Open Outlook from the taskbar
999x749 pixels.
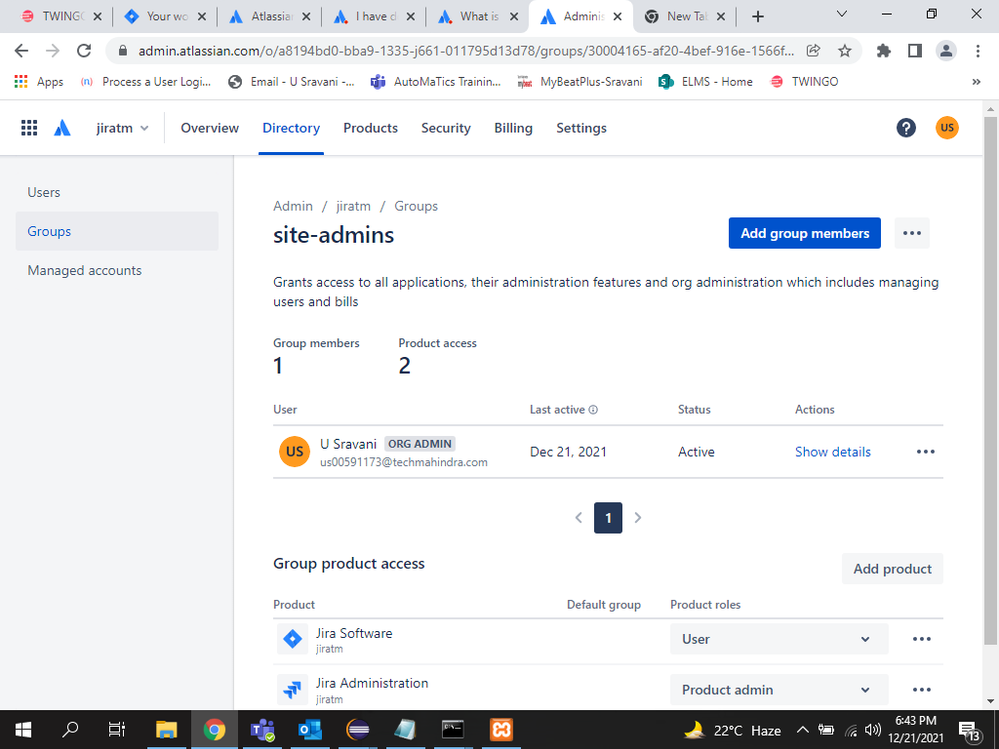[x=310, y=729]
